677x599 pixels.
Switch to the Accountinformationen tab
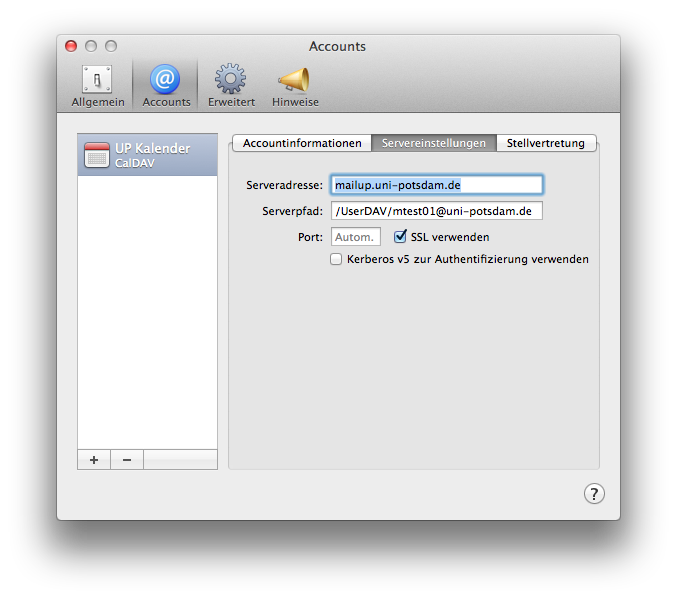pyautogui.click(x=301, y=143)
